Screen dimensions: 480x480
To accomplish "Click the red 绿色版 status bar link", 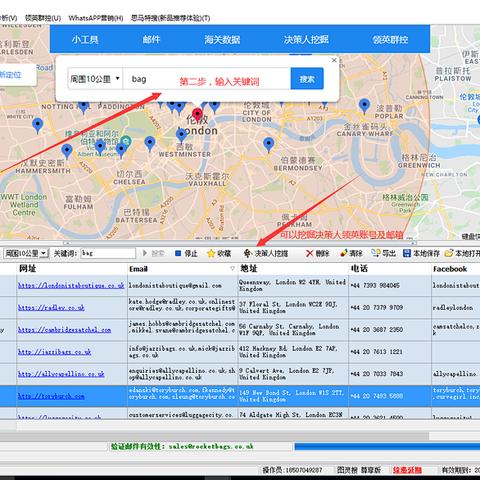I will pos(407,470).
